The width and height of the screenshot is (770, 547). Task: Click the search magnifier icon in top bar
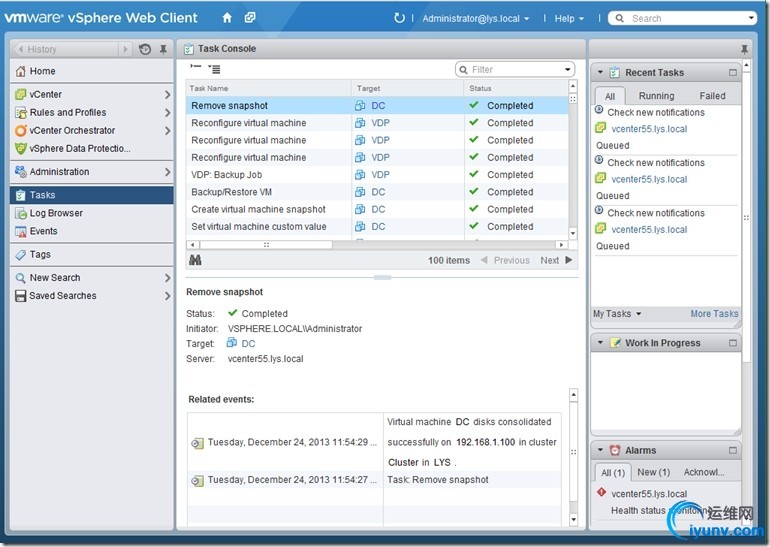(x=620, y=18)
